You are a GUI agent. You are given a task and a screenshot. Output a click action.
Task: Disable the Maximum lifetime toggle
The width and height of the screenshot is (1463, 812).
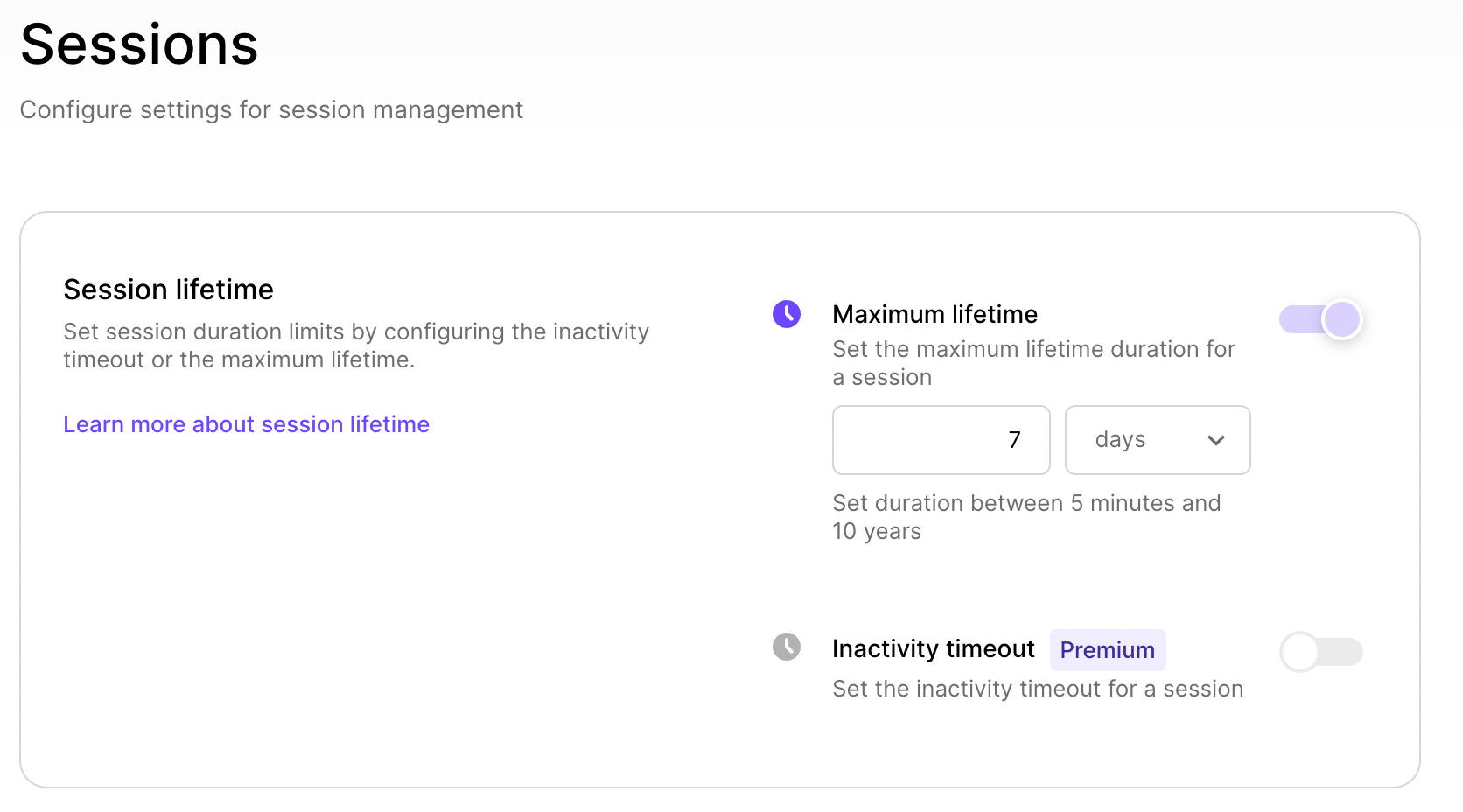[1320, 319]
